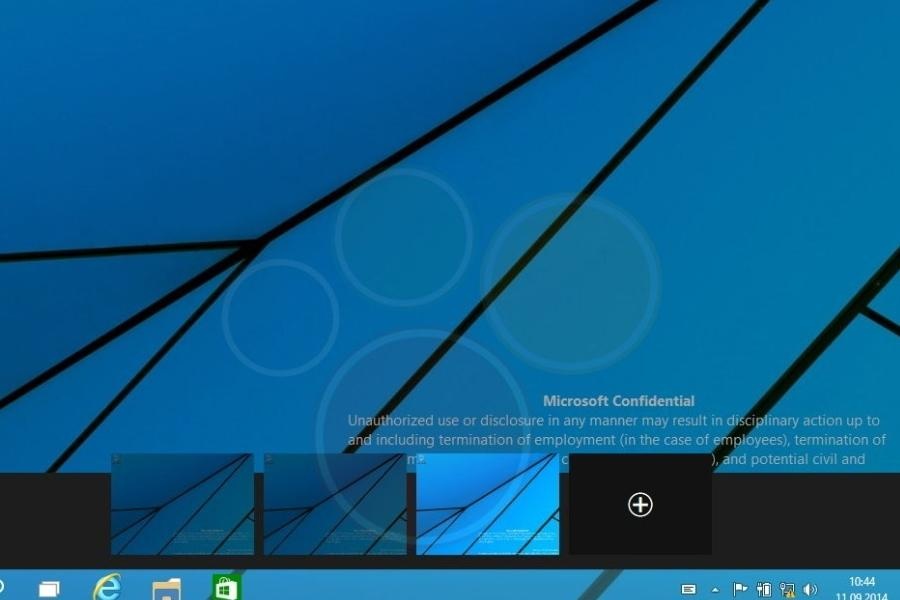
Task: Launch Internet Explorer from the taskbar
Action: [x=107, y=587]
